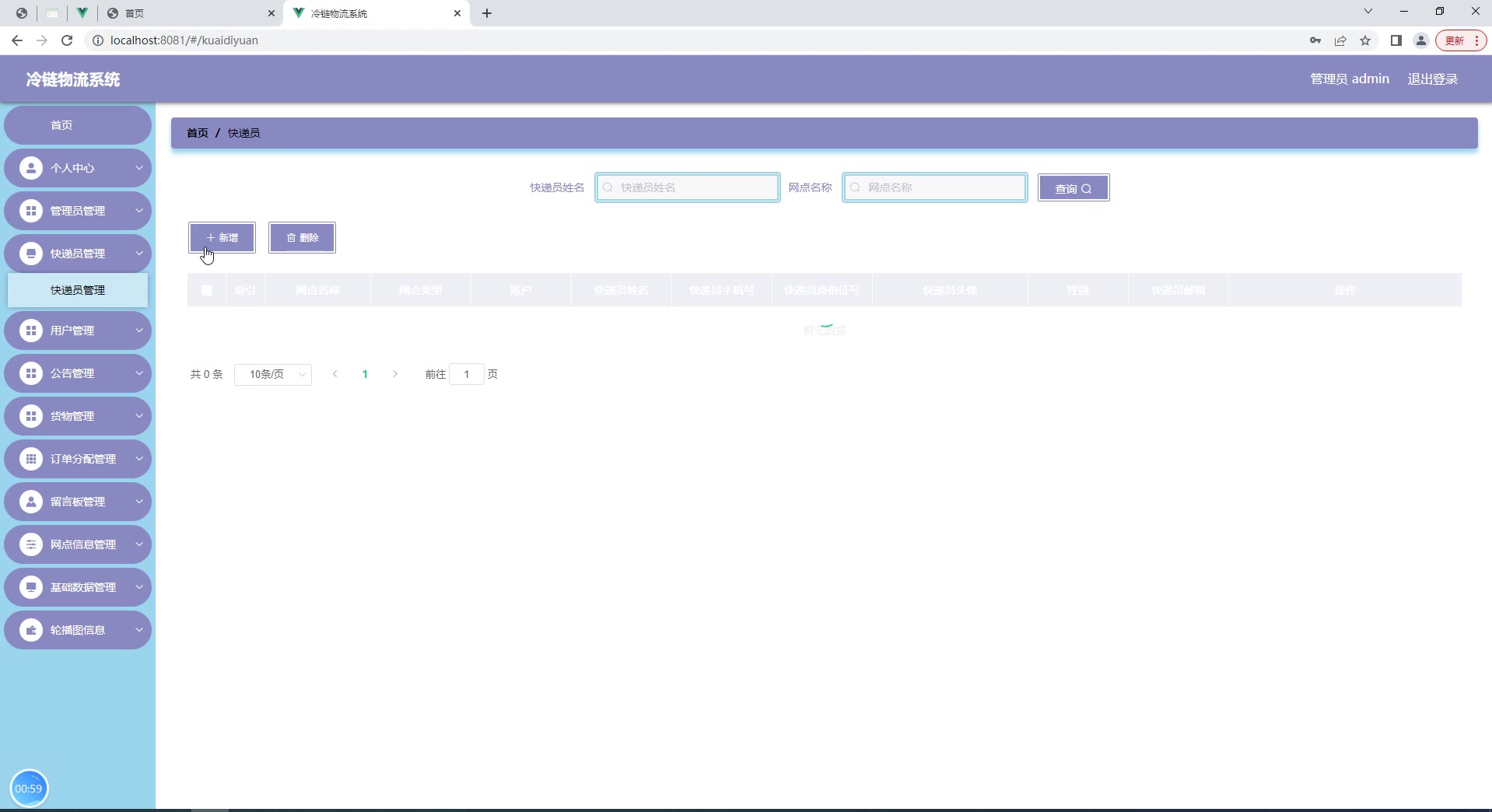
Task: Open the 10条/页 page size dropdown
Action: [x=273, y=375]
